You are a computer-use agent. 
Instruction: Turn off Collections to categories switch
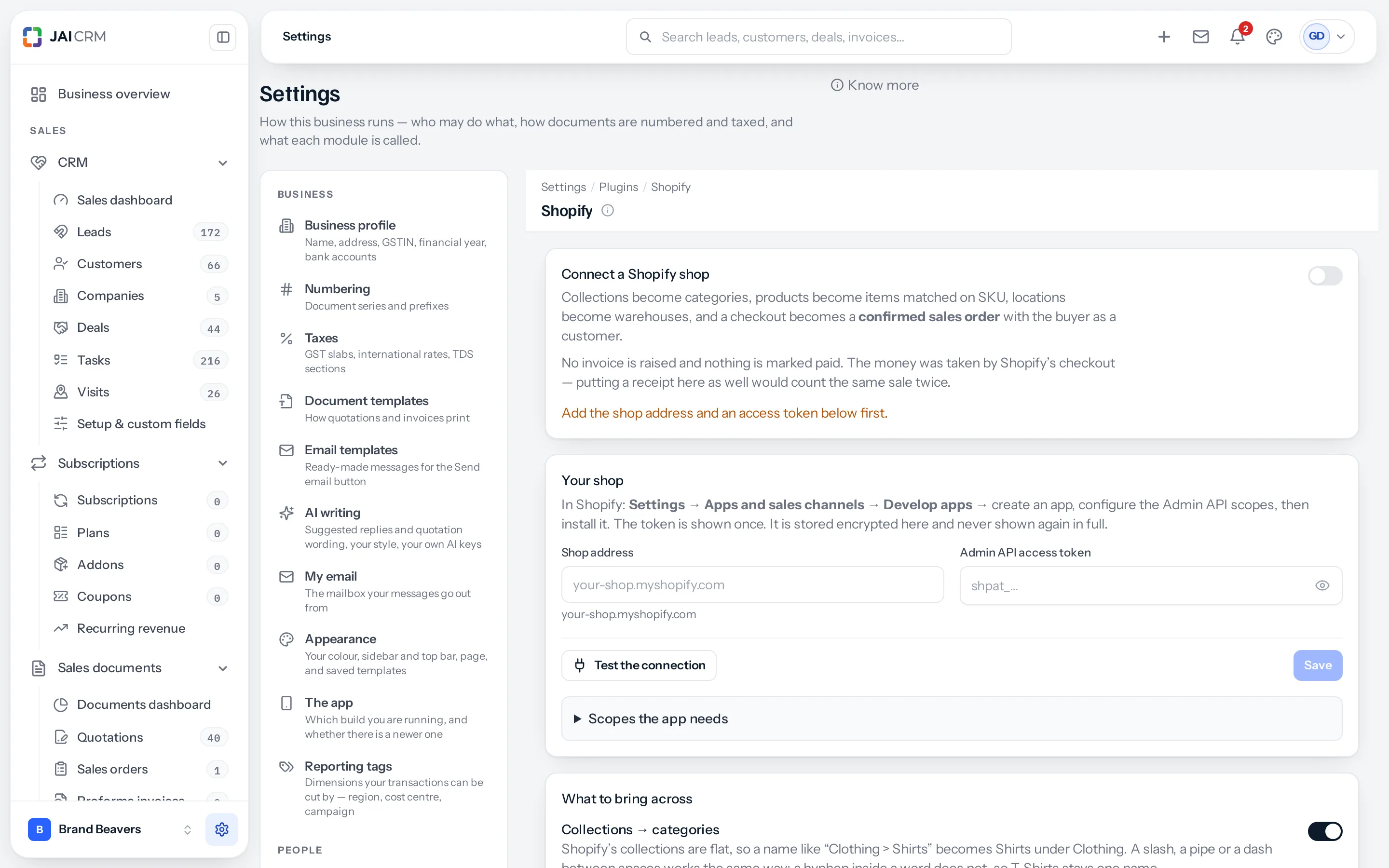pos(1325,831)
